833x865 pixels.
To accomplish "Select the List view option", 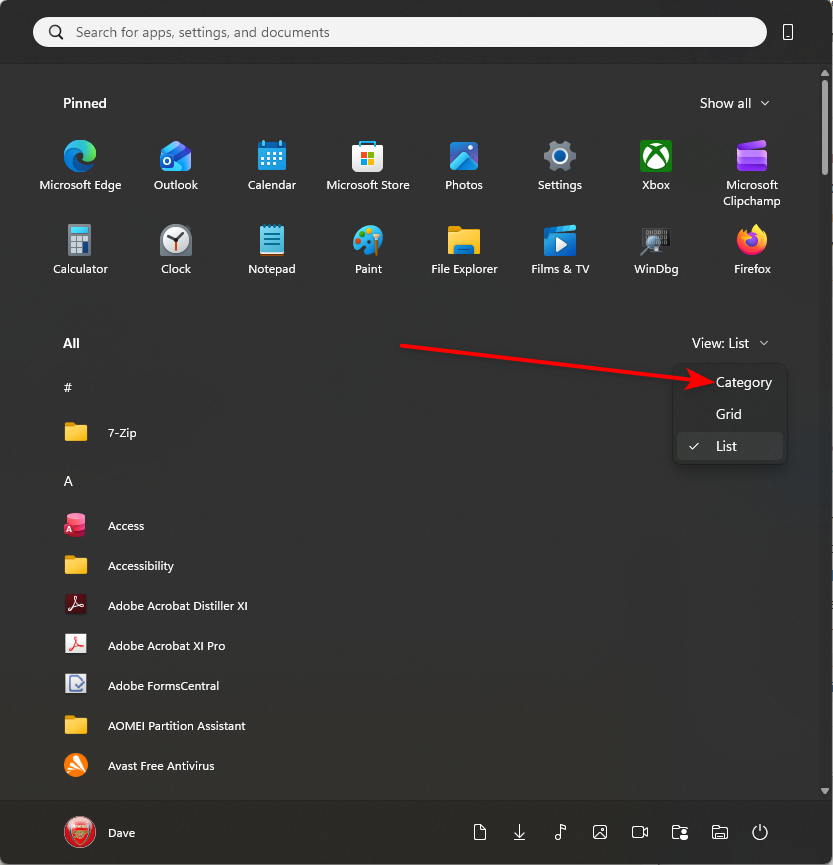I will pos(729,446).
